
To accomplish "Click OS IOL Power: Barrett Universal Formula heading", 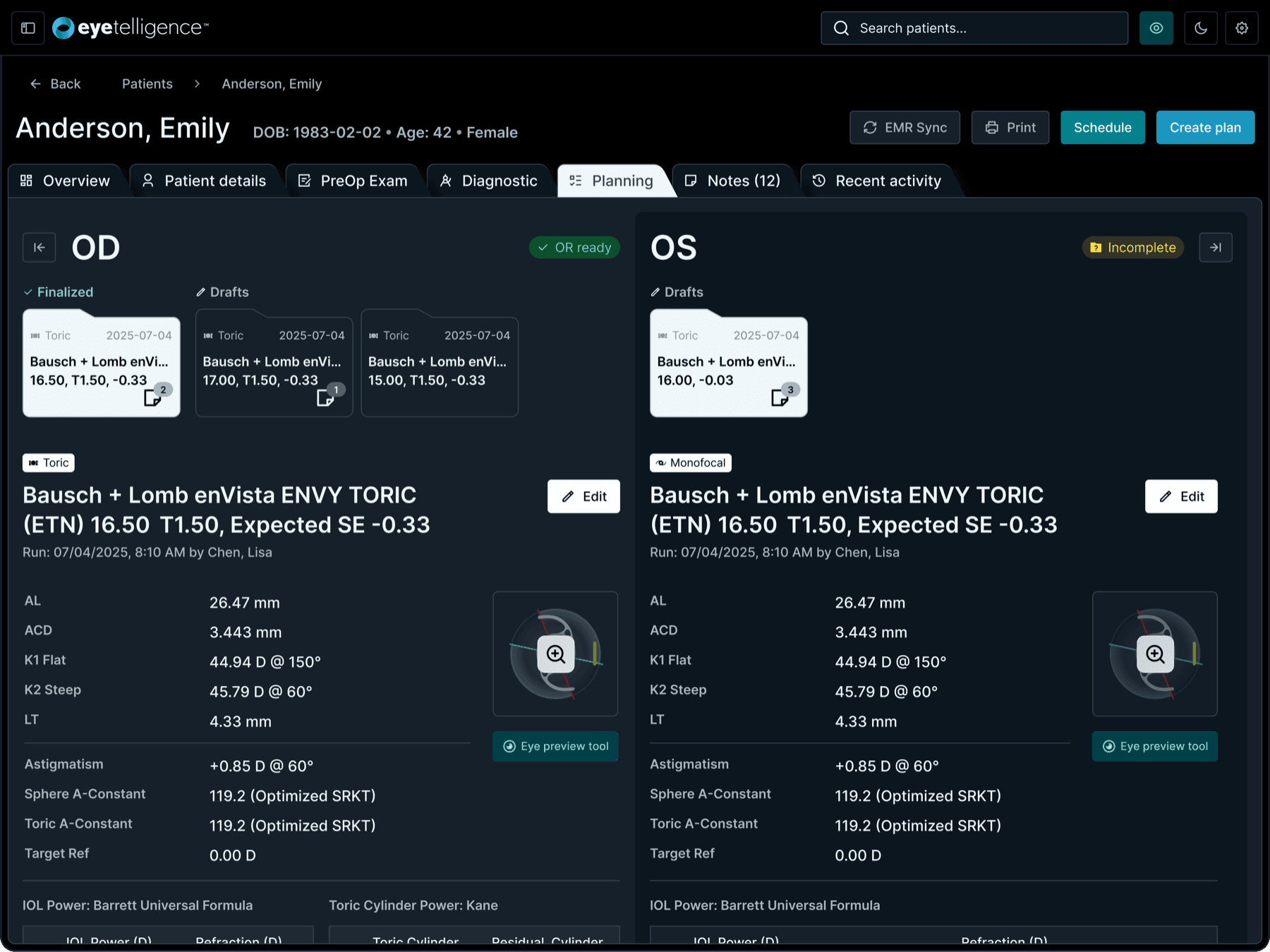I will click(765, 905).
